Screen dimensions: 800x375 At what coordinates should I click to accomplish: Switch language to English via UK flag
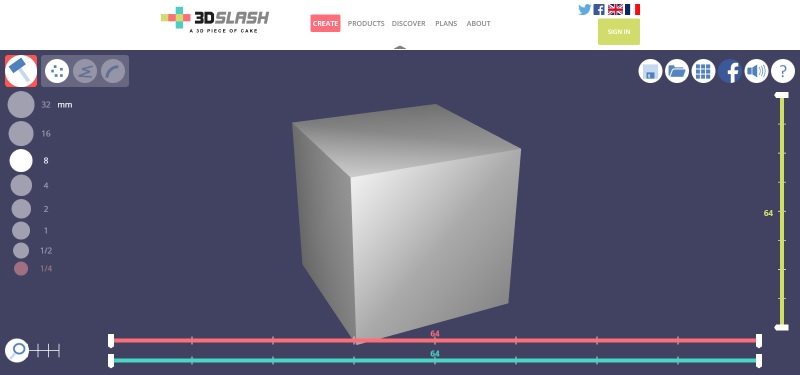615,9
